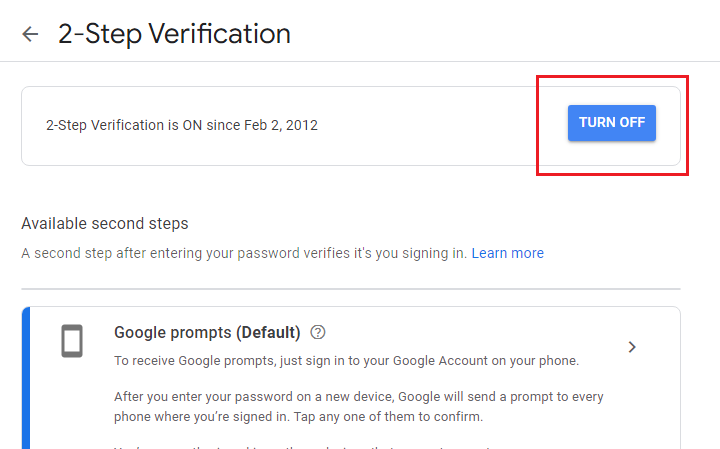Click the blue TURN OFF button
This screenshot has height=449, width=720.
click(612, 123)
